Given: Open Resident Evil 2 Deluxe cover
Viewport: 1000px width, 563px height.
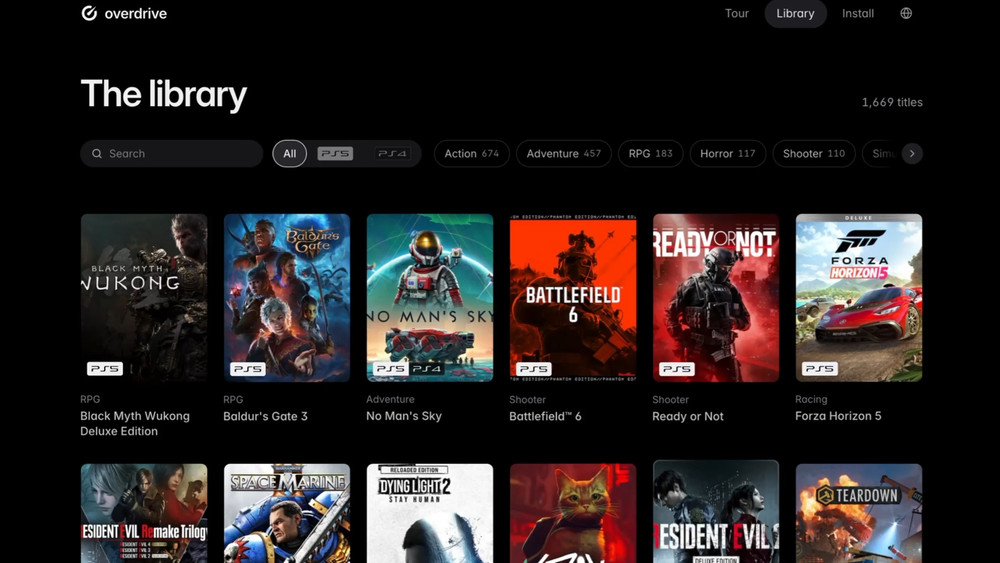Looking at the screenshot, I should click(x=716, y=512).
